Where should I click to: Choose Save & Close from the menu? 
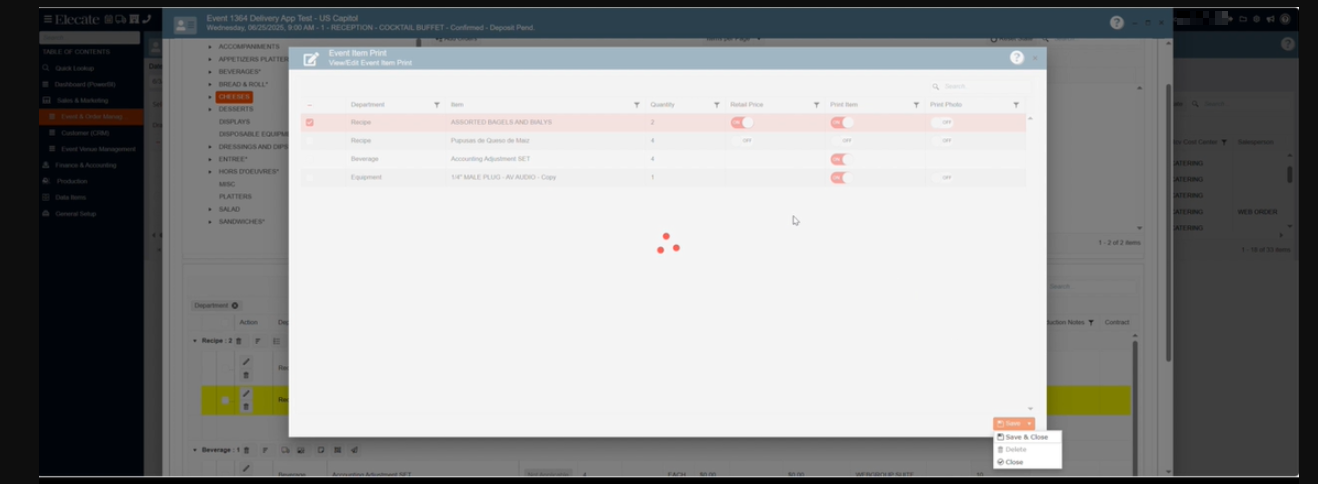click(x=1026, y=437)
